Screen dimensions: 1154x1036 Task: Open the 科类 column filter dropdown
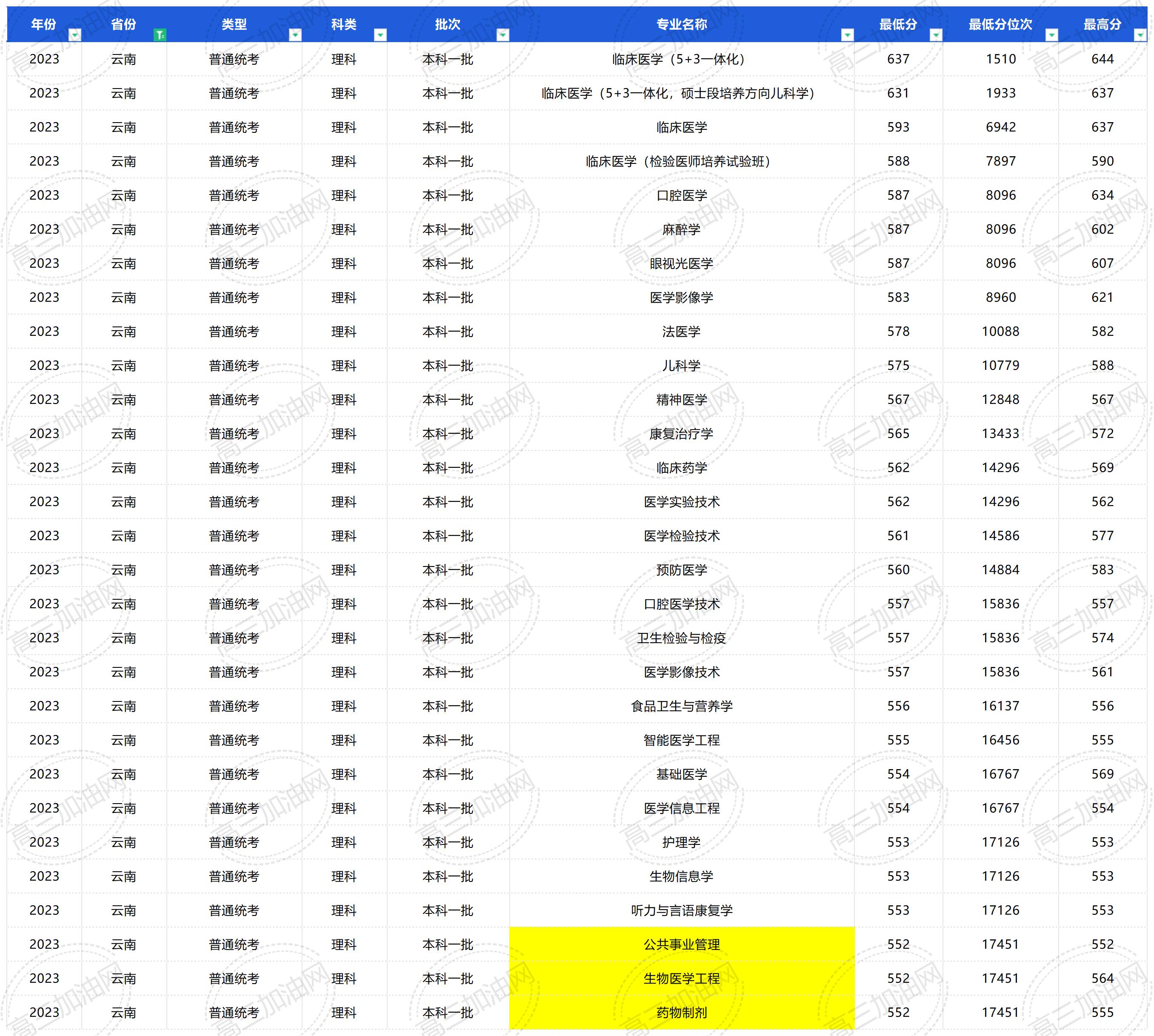pyautogui.click(x=380, y=35)
